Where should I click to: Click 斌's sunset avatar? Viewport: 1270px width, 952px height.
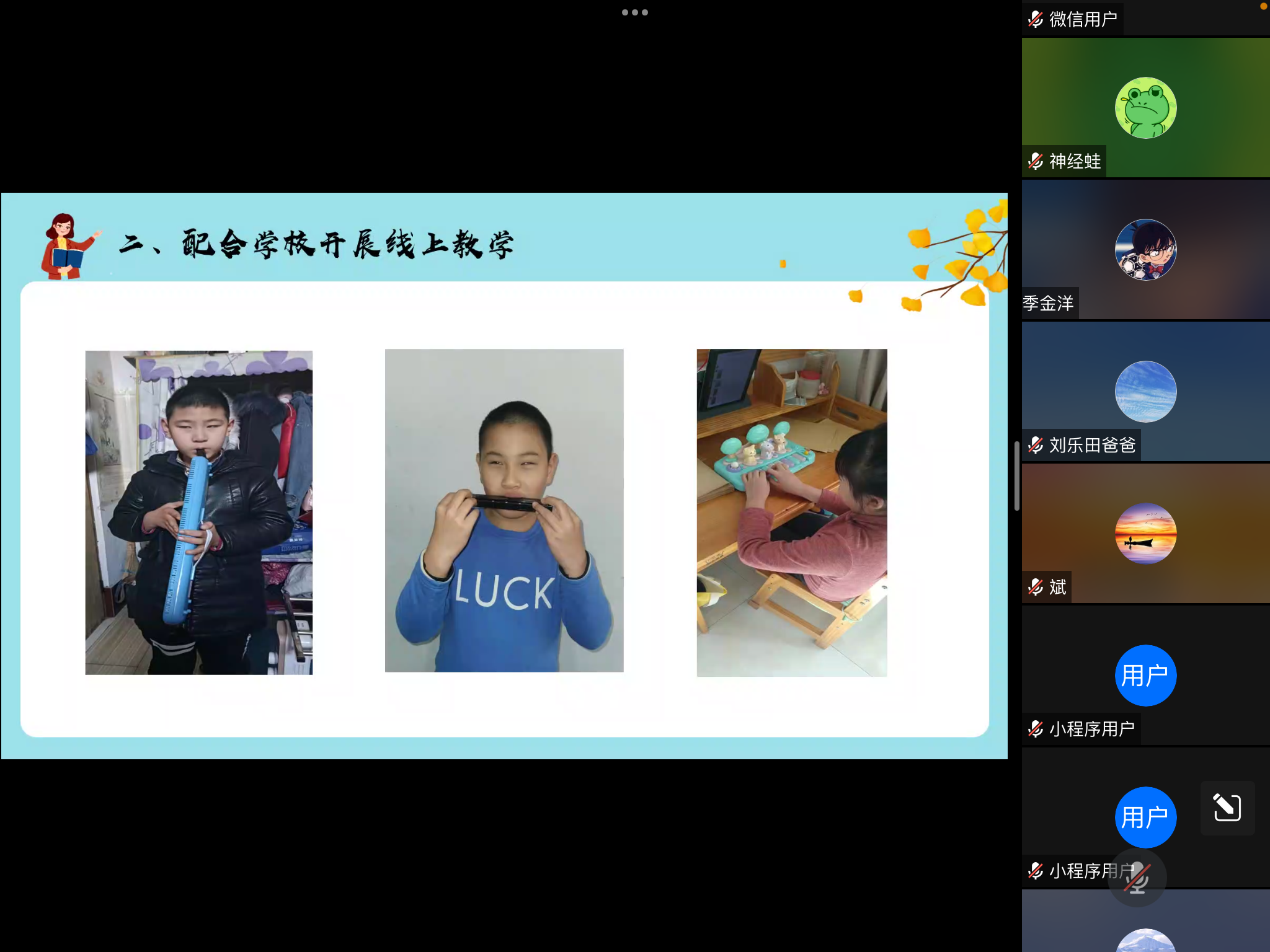(x=1145, y=534)
